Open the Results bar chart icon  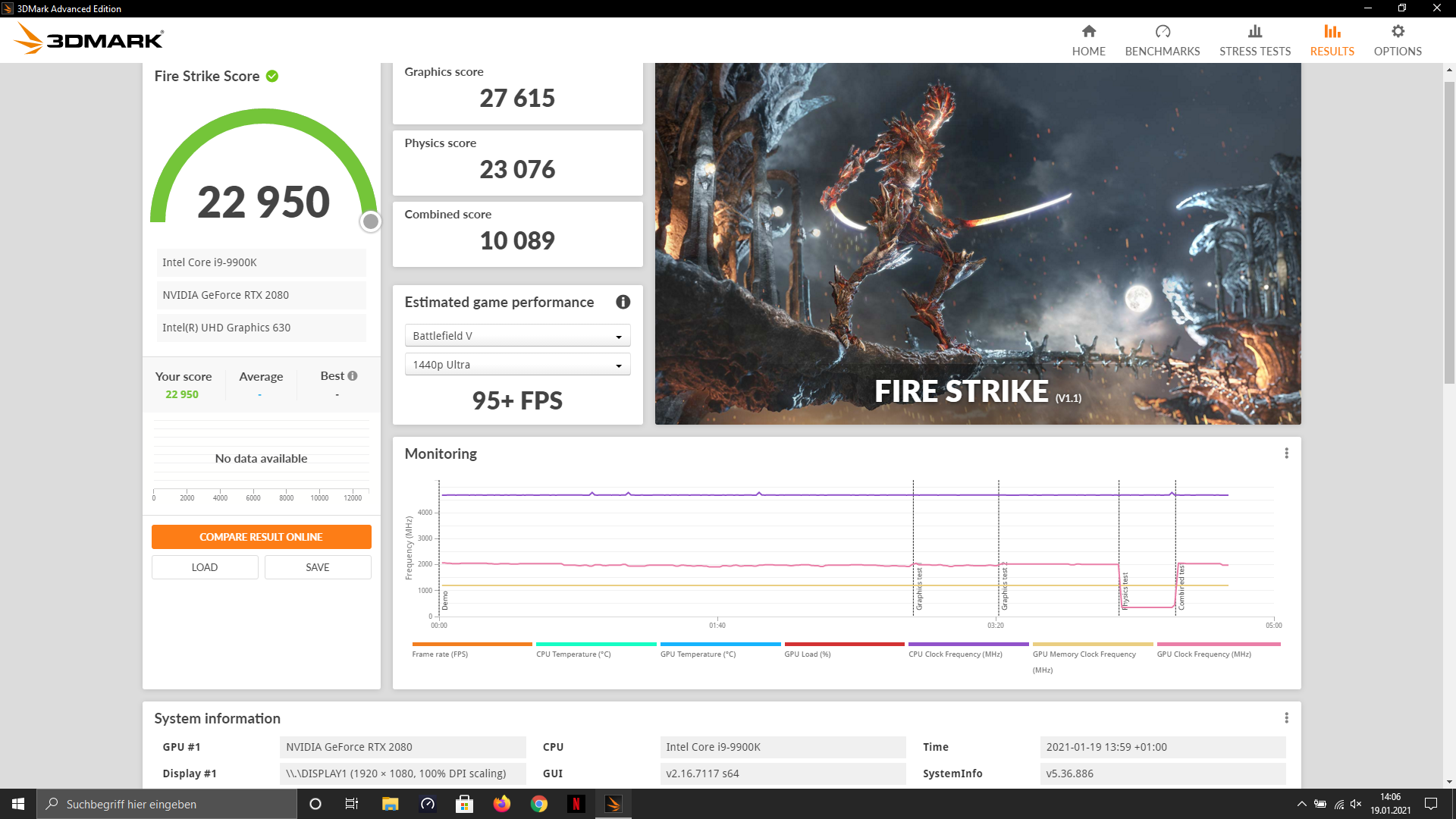pyautogui.click(x=1332, y=31)
